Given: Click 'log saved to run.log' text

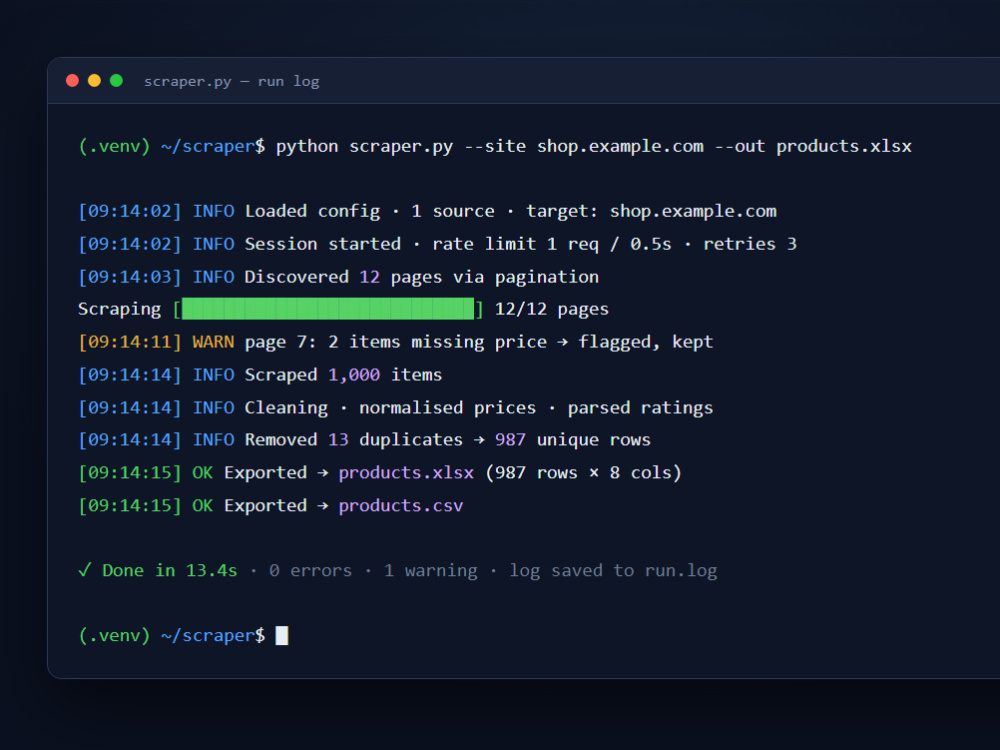Looking at the screenshot, I should click(614, 570).
